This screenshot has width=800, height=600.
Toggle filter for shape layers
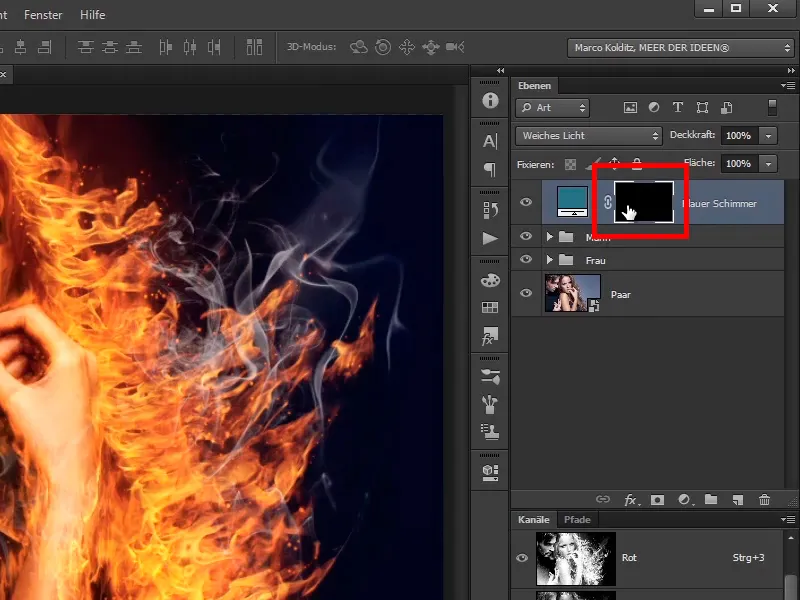[x=702, y=107]
